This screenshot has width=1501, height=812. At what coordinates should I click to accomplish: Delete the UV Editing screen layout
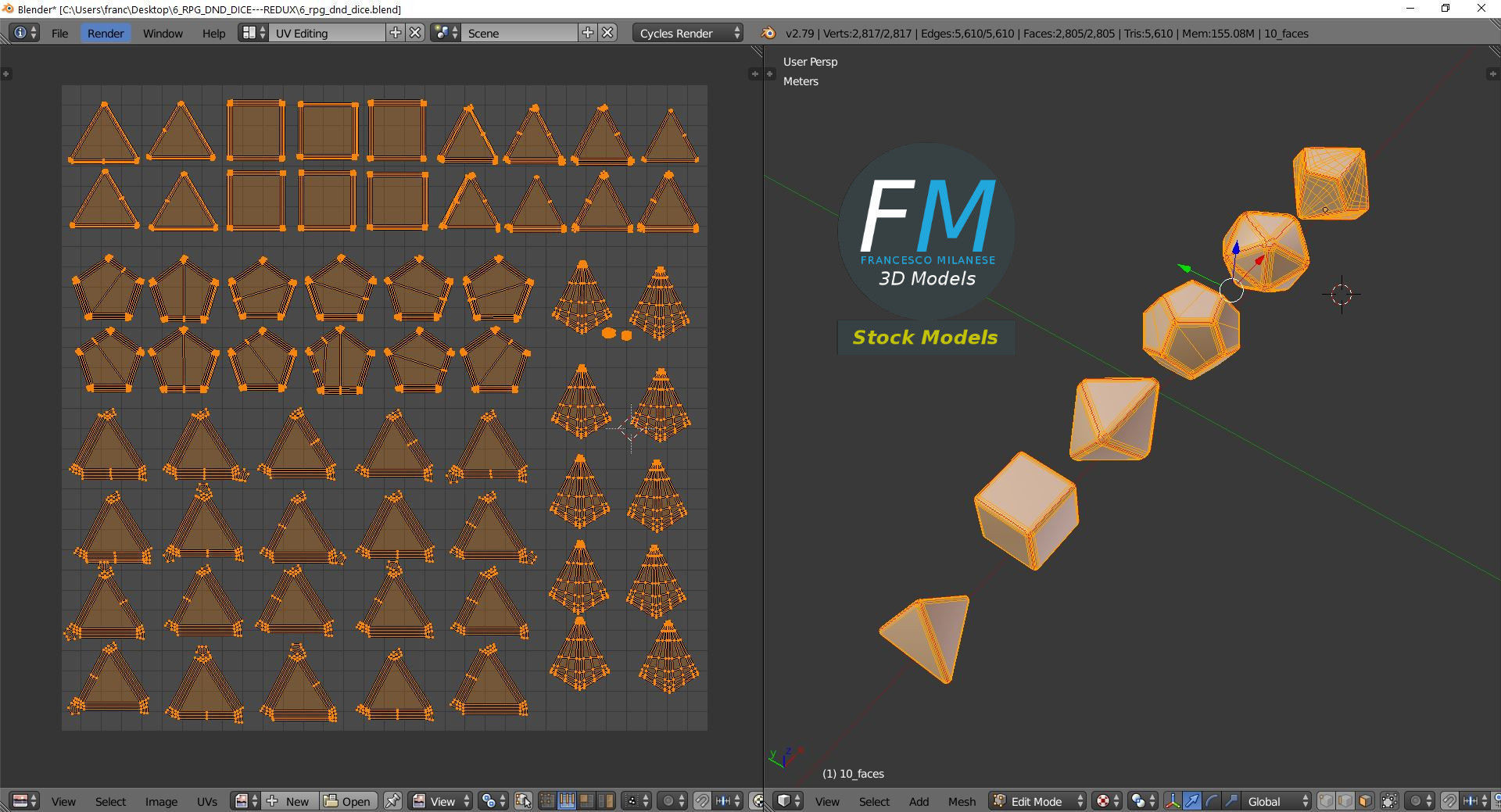[x=416, y=33]
